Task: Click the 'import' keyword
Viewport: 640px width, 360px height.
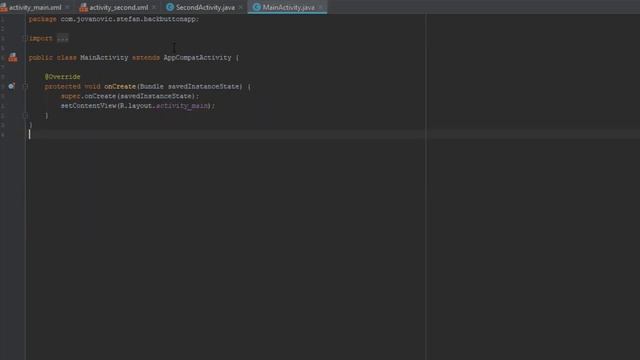Action: 40,38
